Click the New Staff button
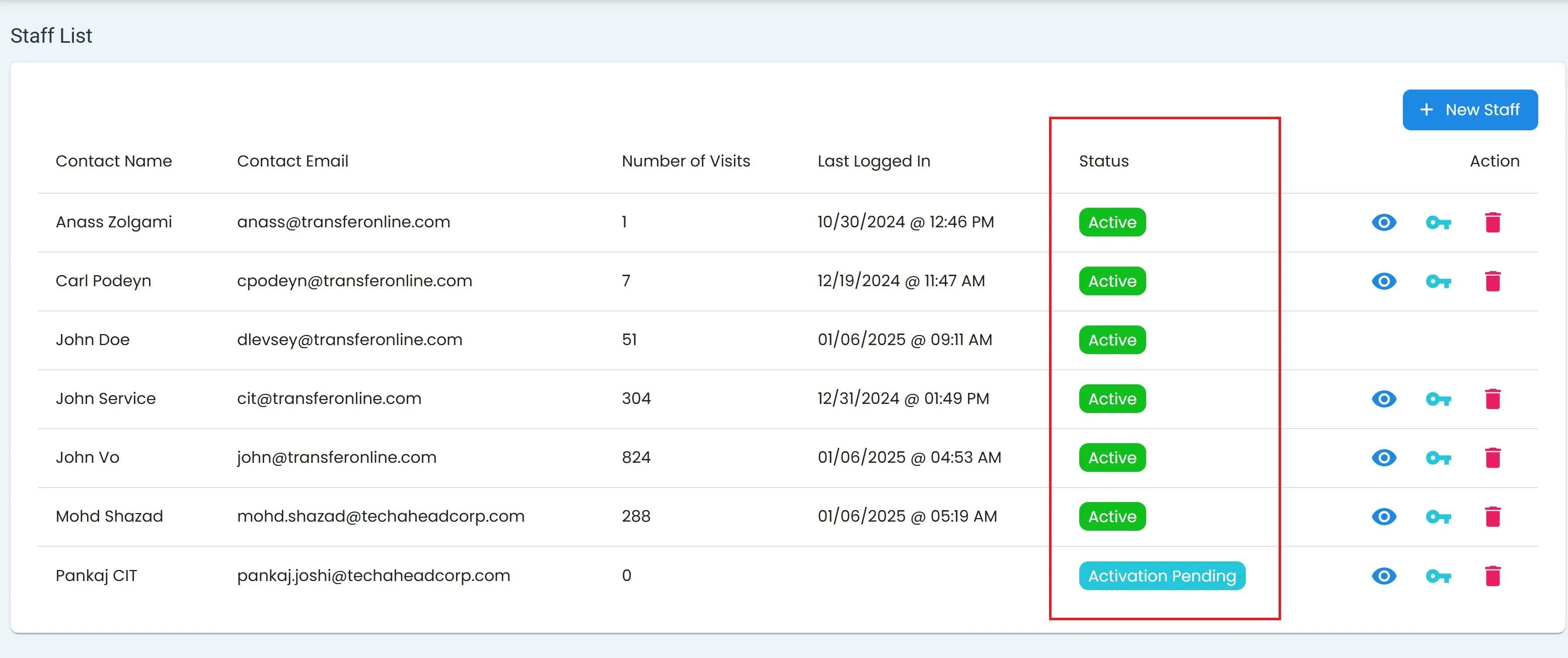The height and width of the screenshot is (658, 1568). tap(1469, 110)
